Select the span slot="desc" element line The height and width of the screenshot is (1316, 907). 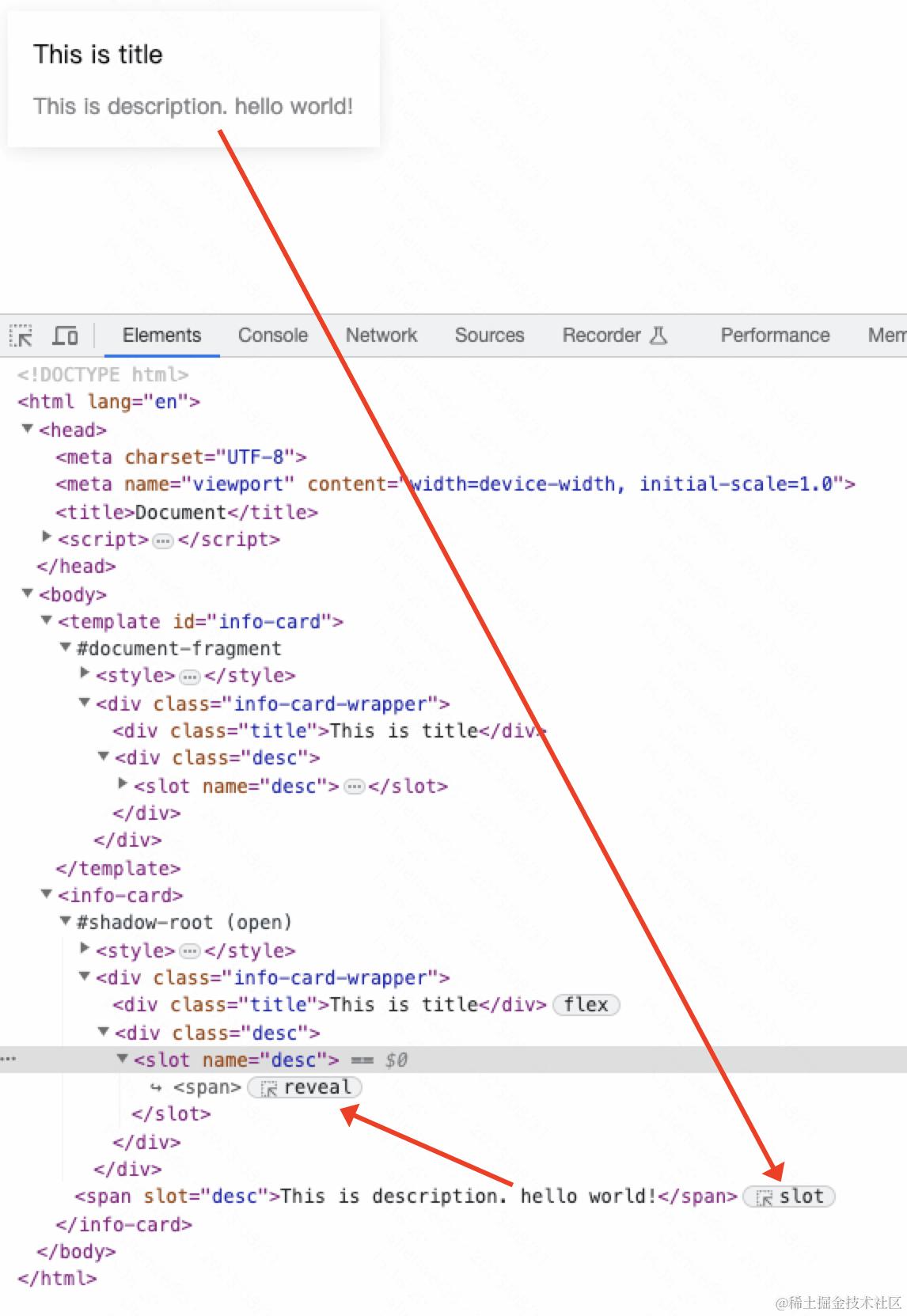(x=405, y=1197)
